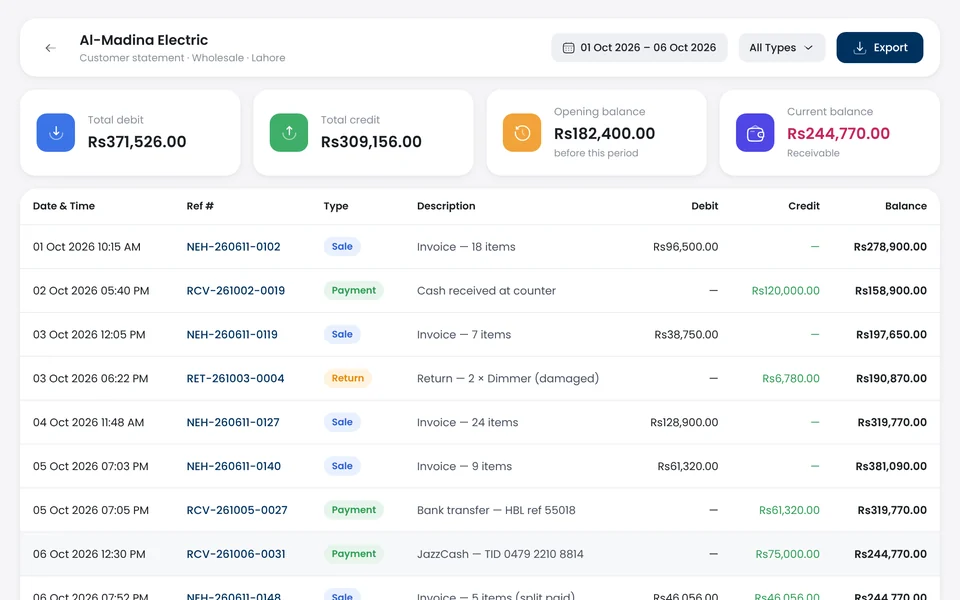Click the Rs120,000.00 credit amount

pyautogui.click(x=786, y=291)
